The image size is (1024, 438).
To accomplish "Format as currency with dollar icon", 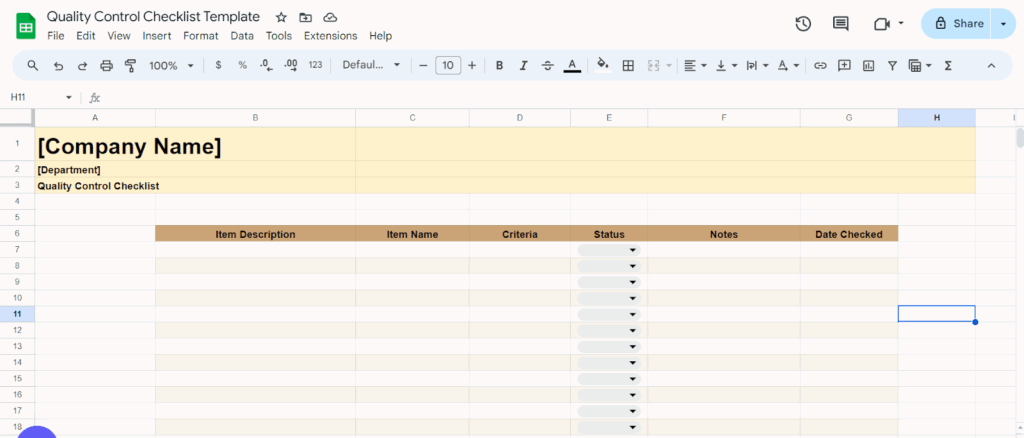I will (218, 65).
